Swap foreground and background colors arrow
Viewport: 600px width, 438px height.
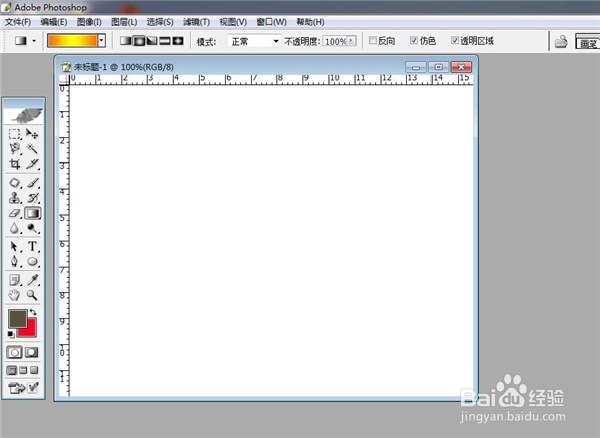tap(33, 312)
